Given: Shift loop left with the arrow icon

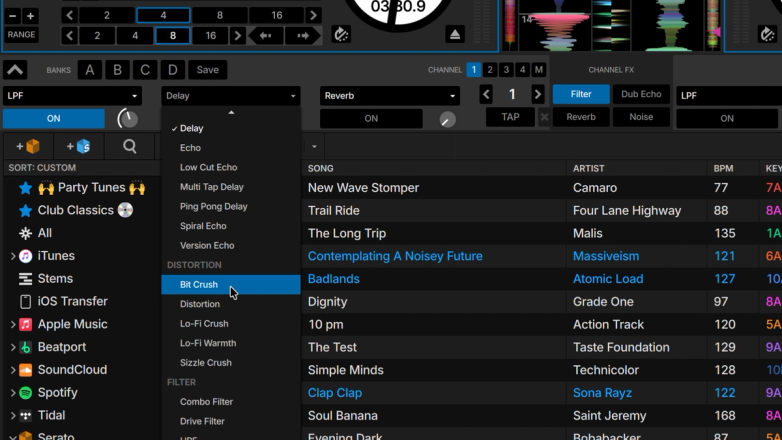Looking at the screenshot, I should click(x=265, y=36).
